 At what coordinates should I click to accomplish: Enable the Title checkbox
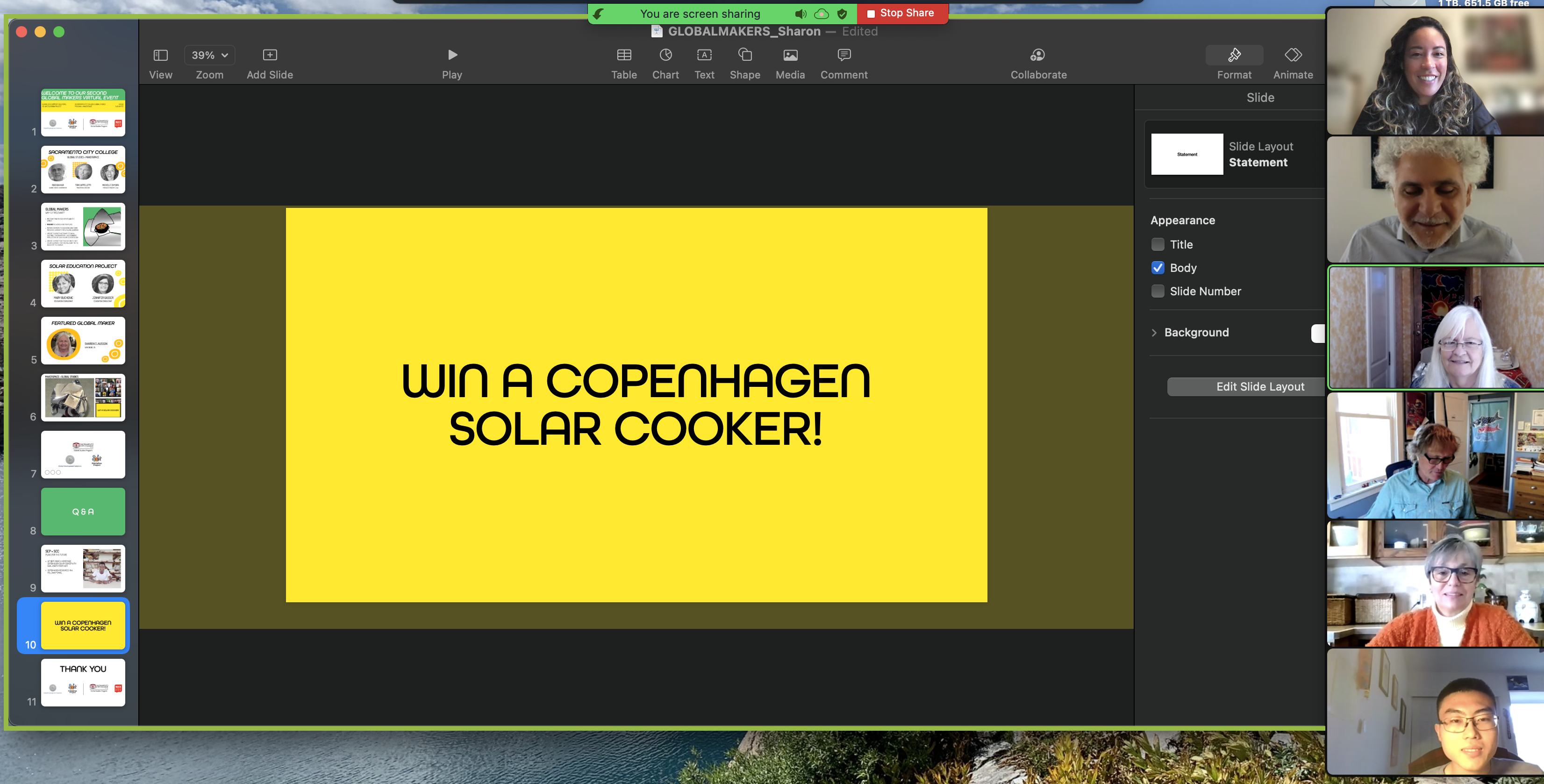pyautogui.click(x=1158, y=244)
